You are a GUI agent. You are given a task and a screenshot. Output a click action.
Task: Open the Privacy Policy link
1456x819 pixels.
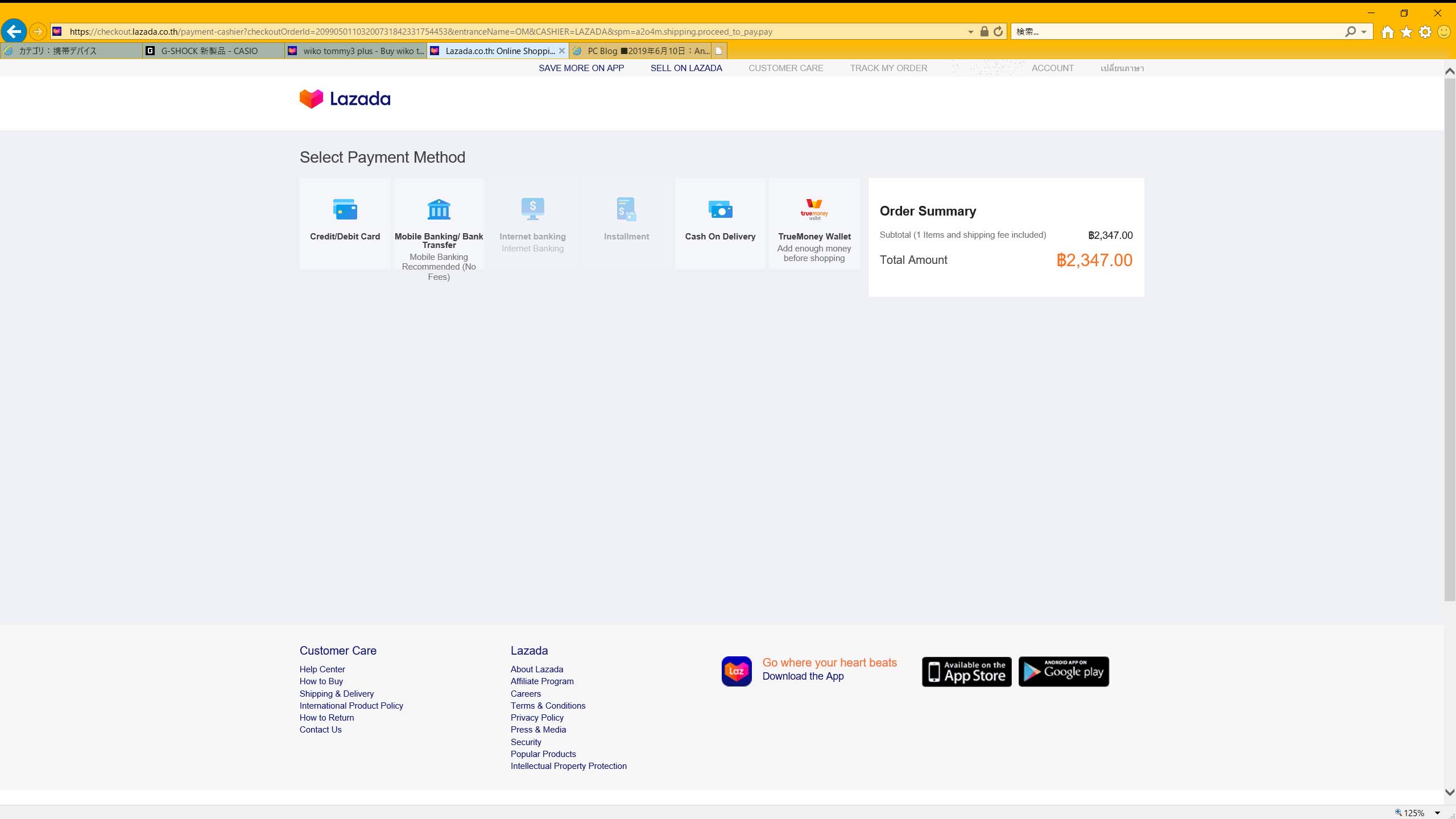[537, 718]
